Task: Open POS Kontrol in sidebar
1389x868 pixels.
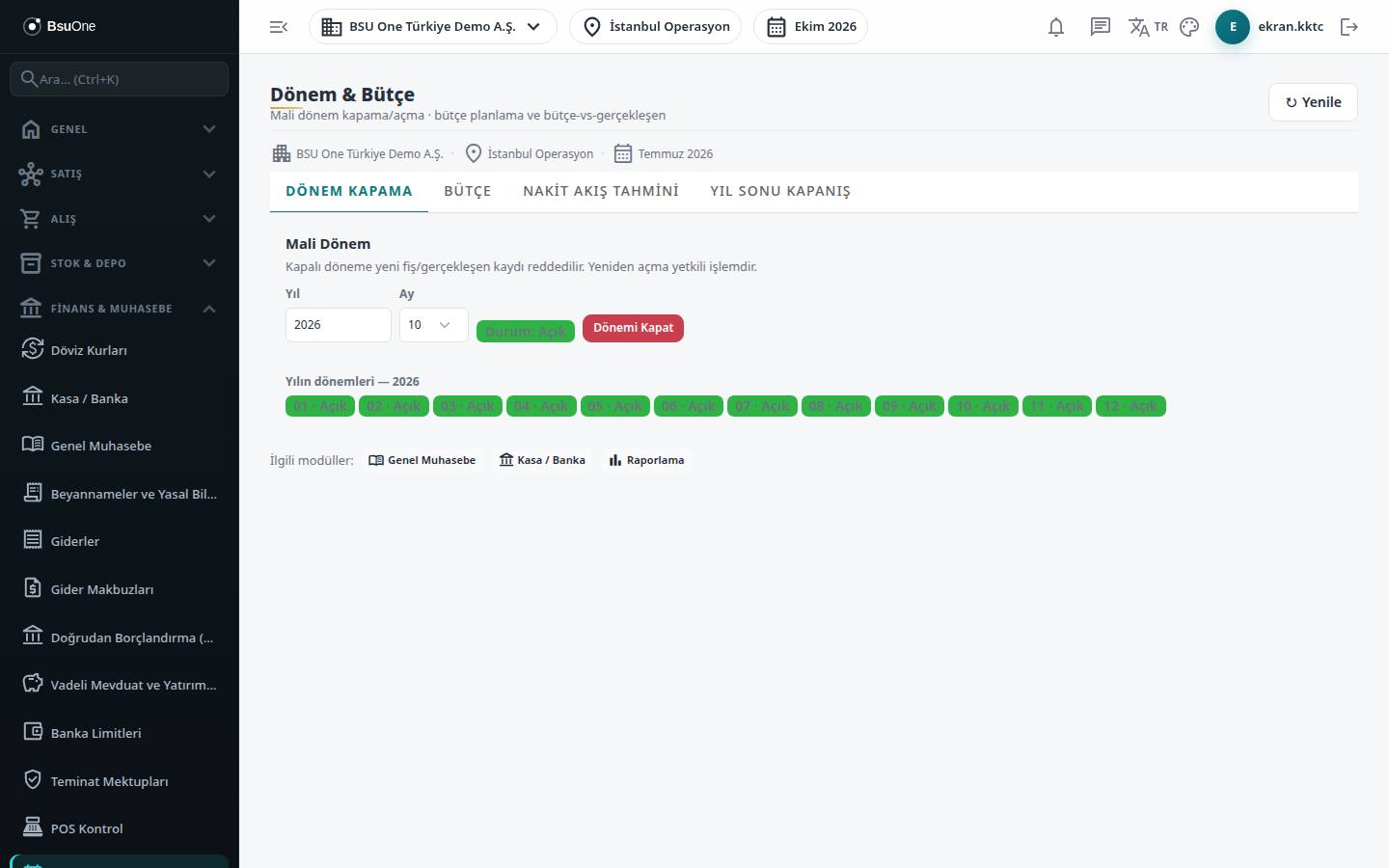Action: [x=120, y=828]
